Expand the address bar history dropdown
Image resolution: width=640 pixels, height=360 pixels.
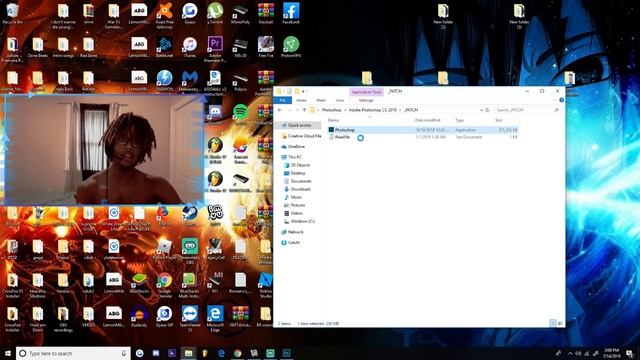pyautogui.click(x=482, y=110)
